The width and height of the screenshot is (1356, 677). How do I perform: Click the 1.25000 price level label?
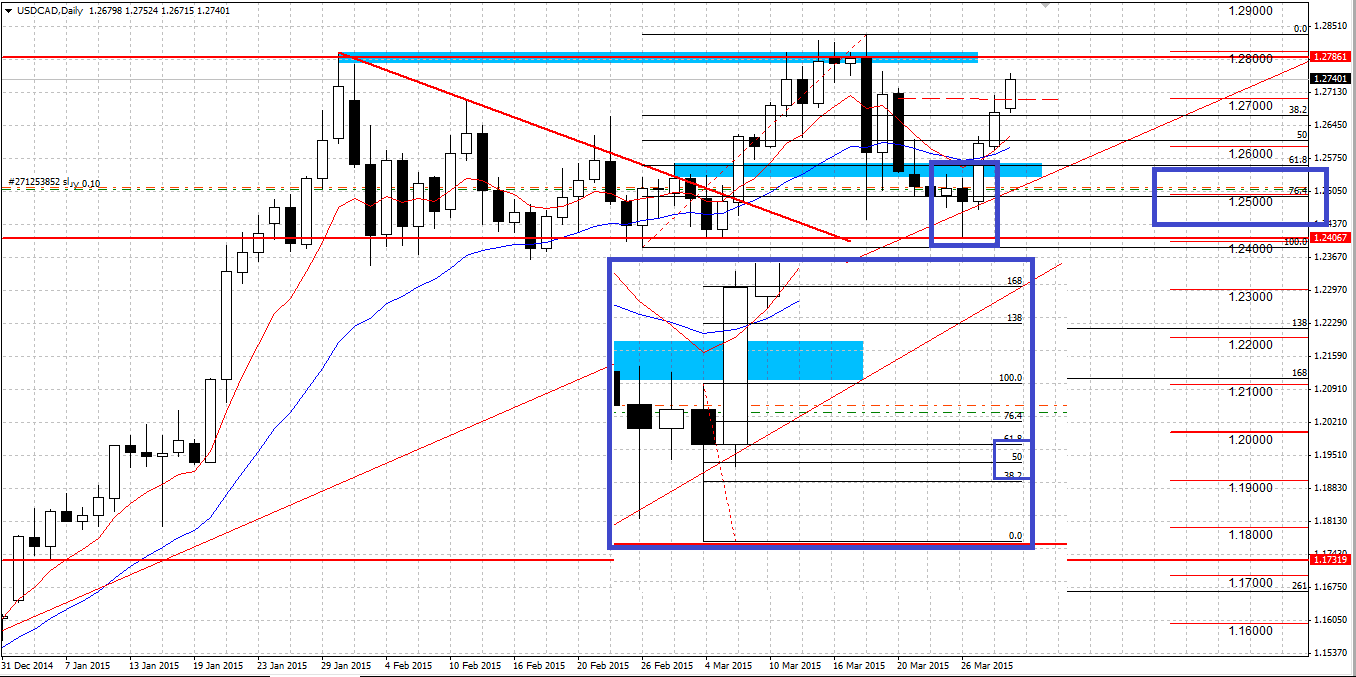1251,202
